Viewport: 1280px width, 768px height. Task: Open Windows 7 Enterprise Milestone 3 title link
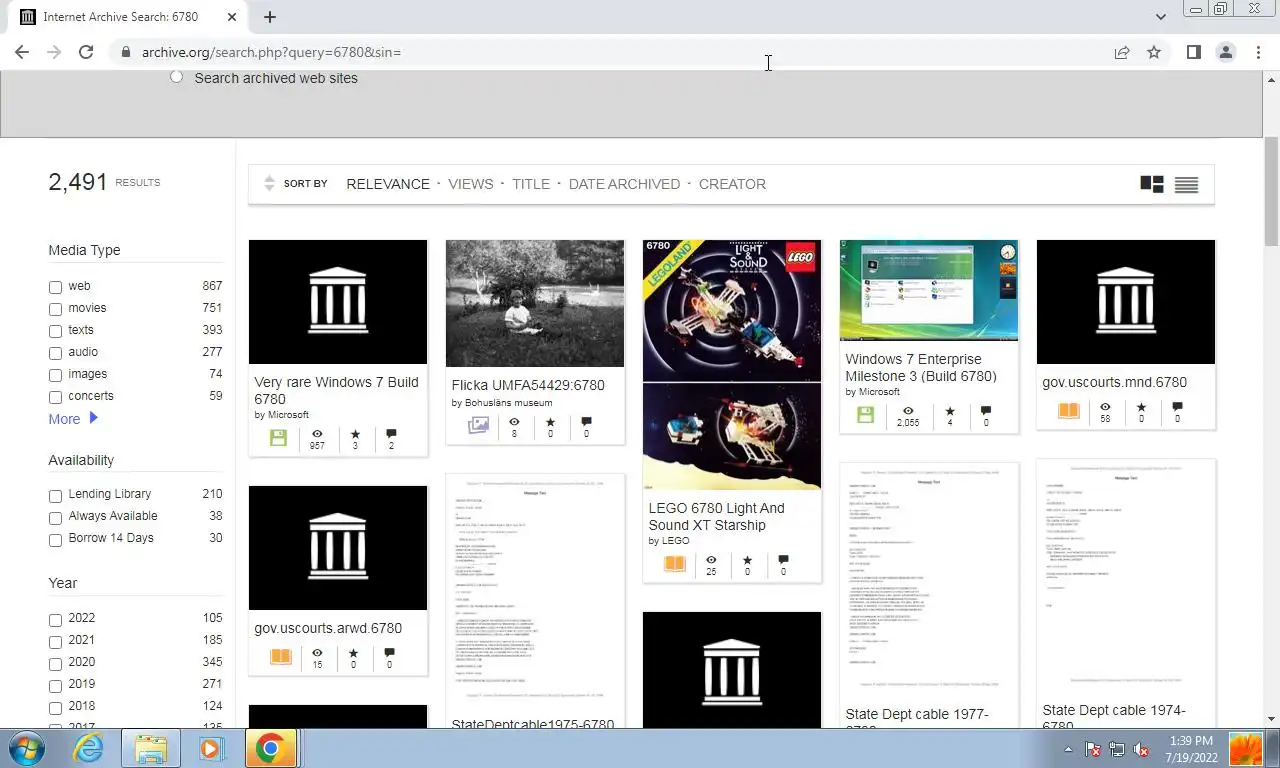click(921, 368)
